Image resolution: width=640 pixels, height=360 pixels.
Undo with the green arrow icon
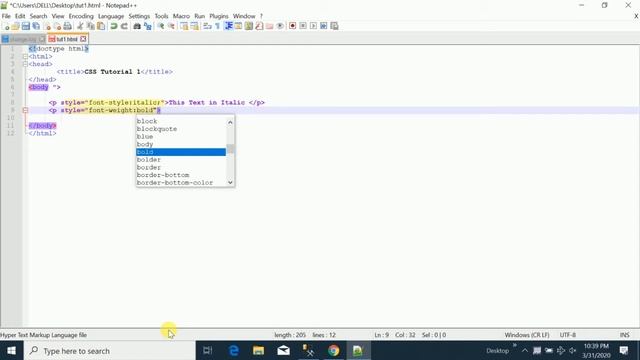pos(114,26)
